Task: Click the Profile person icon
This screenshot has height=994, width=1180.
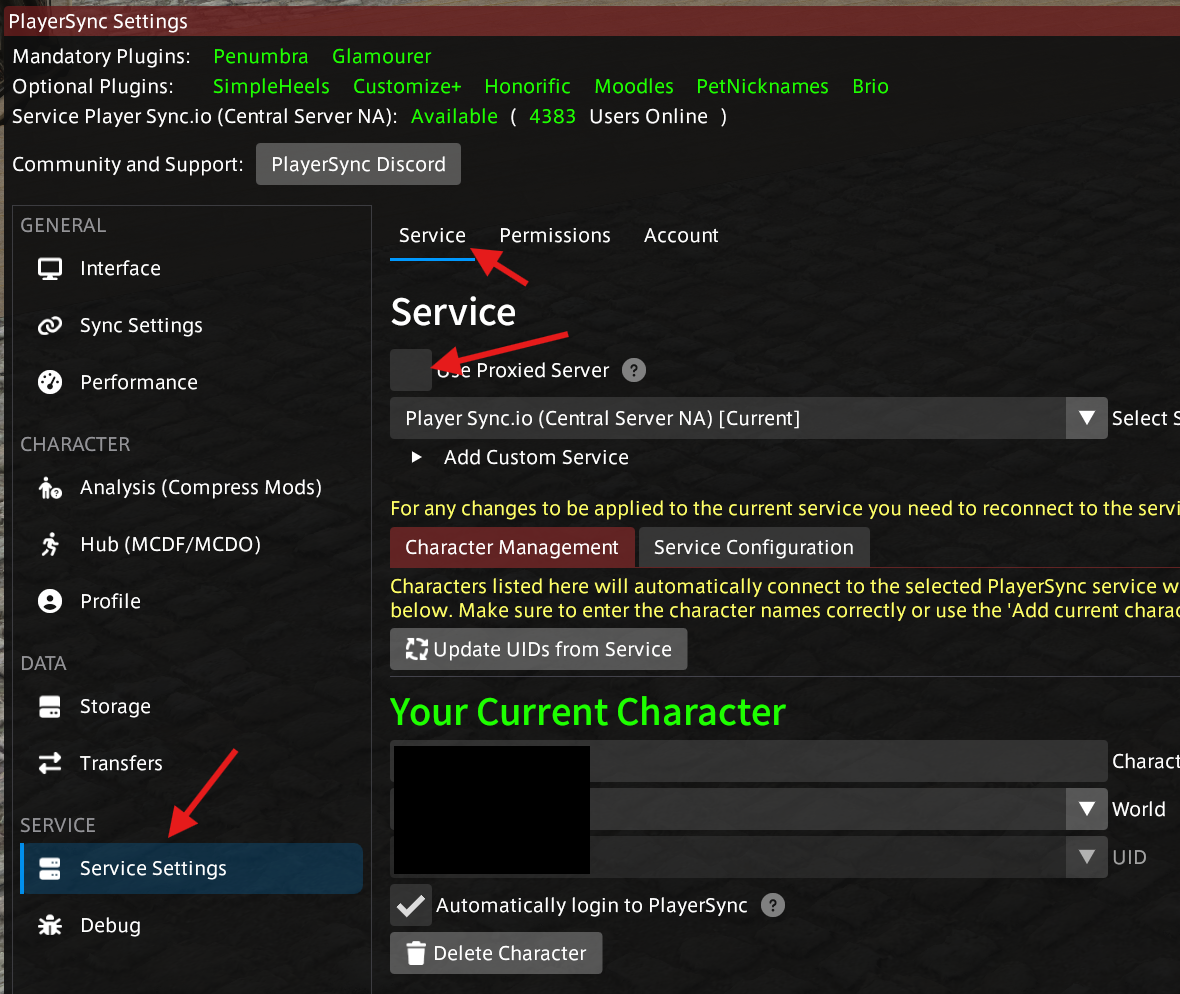Action: pos(49,602)
